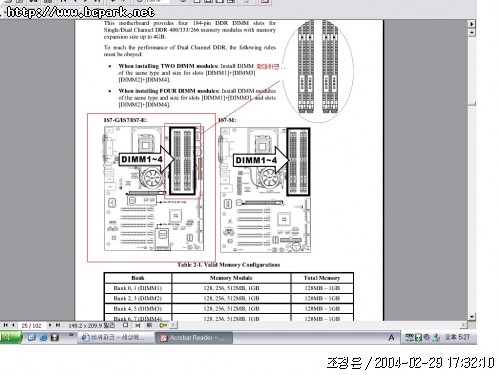The image size is (500, 375).
Task: Click the IS7-M heading text
Action: click(x=227, y=120)
